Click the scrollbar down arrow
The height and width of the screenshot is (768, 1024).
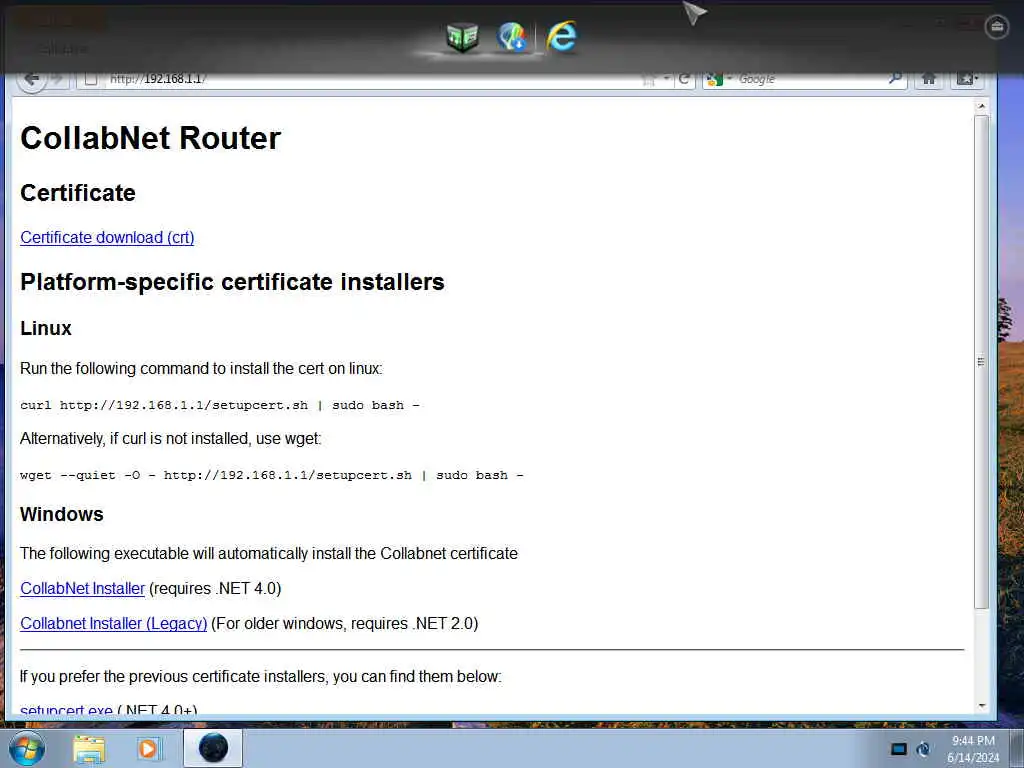(981, 706)
